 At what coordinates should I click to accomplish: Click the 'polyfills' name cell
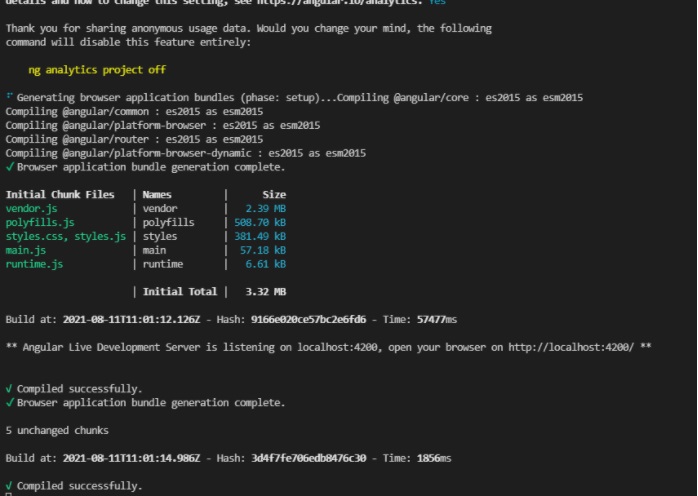(168, 222)
